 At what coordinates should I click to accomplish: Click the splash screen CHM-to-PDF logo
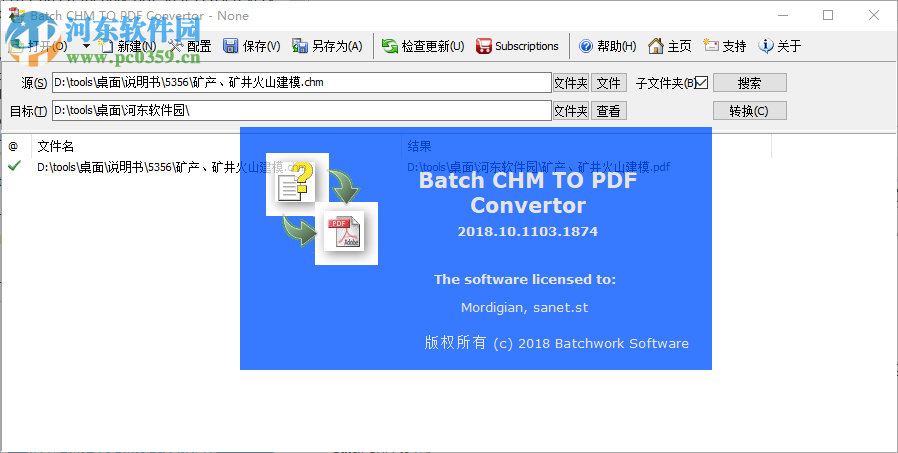pyautogui.click(x=322, y=209)
